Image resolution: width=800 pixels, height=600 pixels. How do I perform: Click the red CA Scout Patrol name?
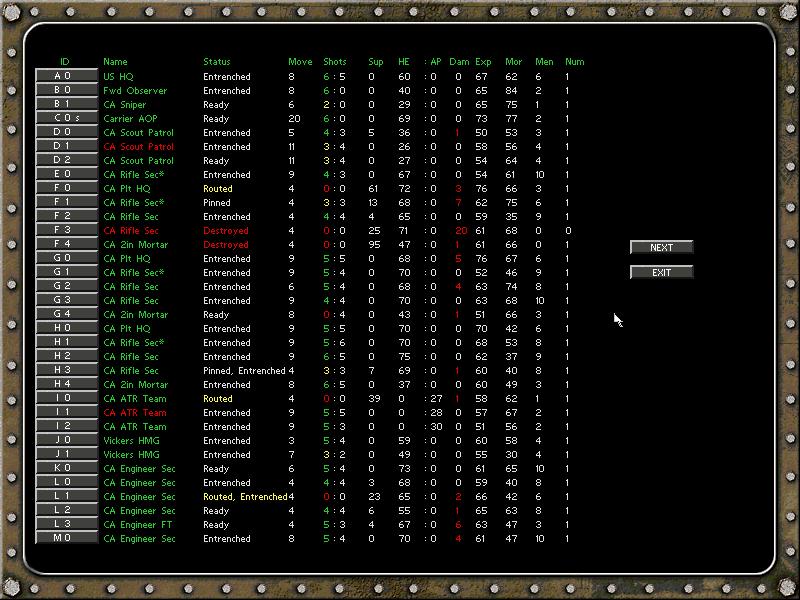point(138,146)
